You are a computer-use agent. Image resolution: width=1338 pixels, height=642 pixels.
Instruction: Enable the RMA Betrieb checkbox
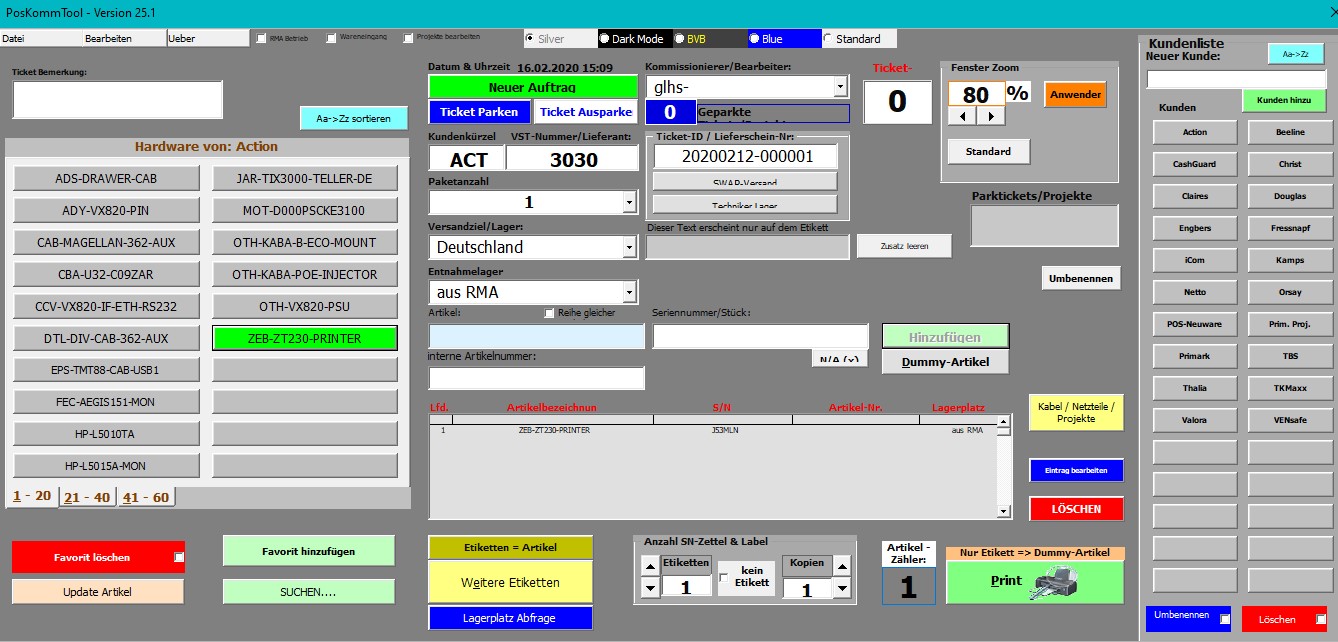(x=262, y=39)
